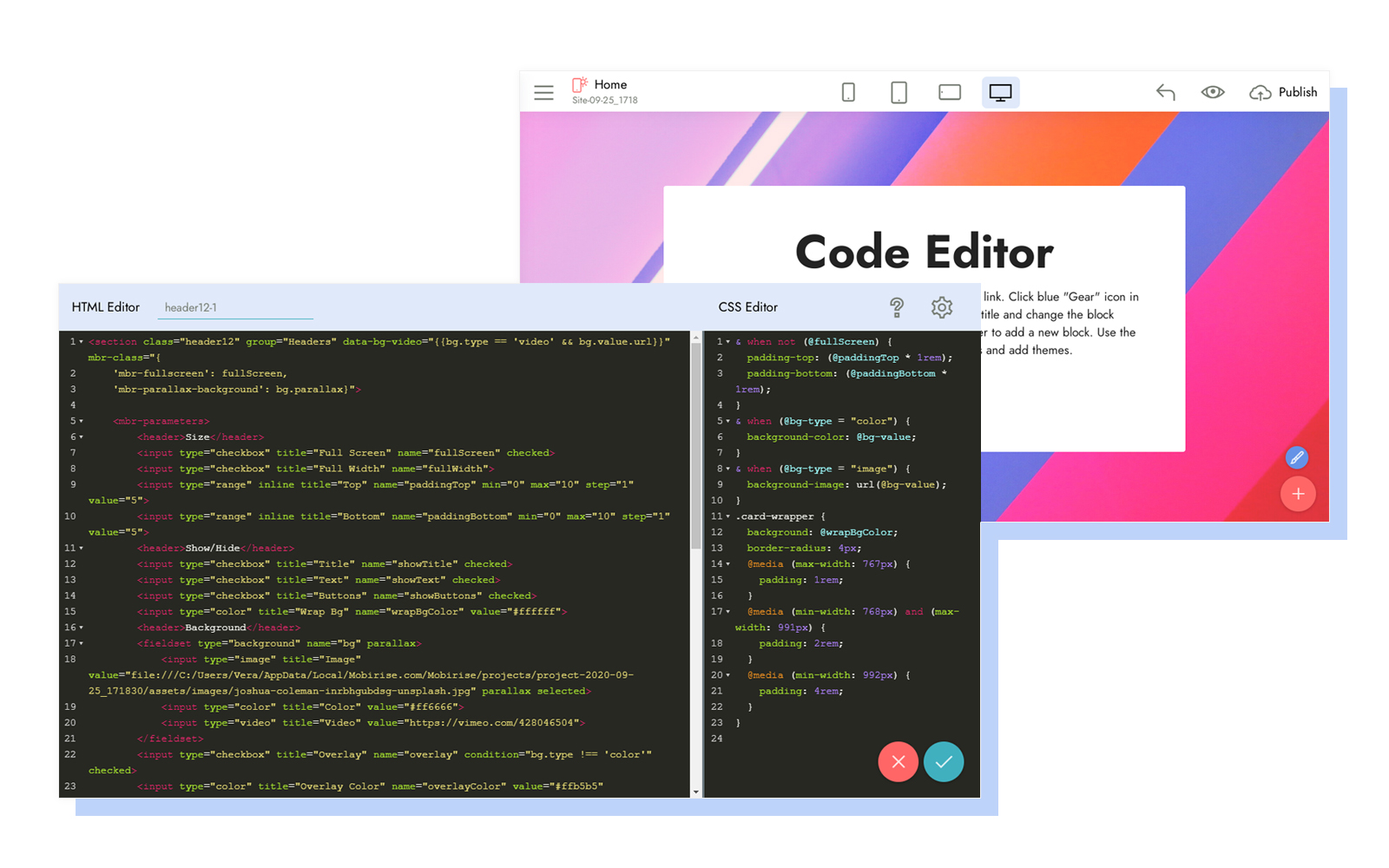Select the Home page title

[610, 84]
